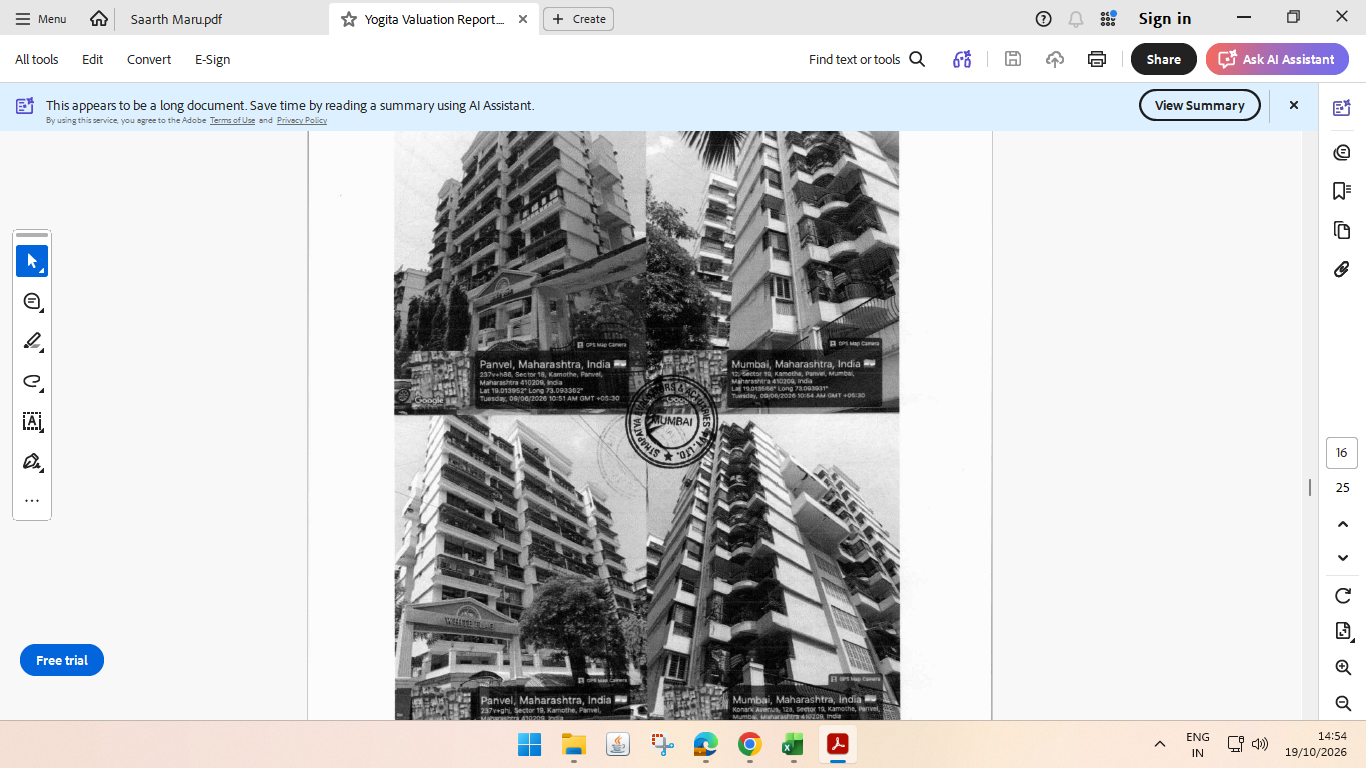Star the Yogita Valuation Report document
This screenshot has width=1366, height=768.
[349, 19]
